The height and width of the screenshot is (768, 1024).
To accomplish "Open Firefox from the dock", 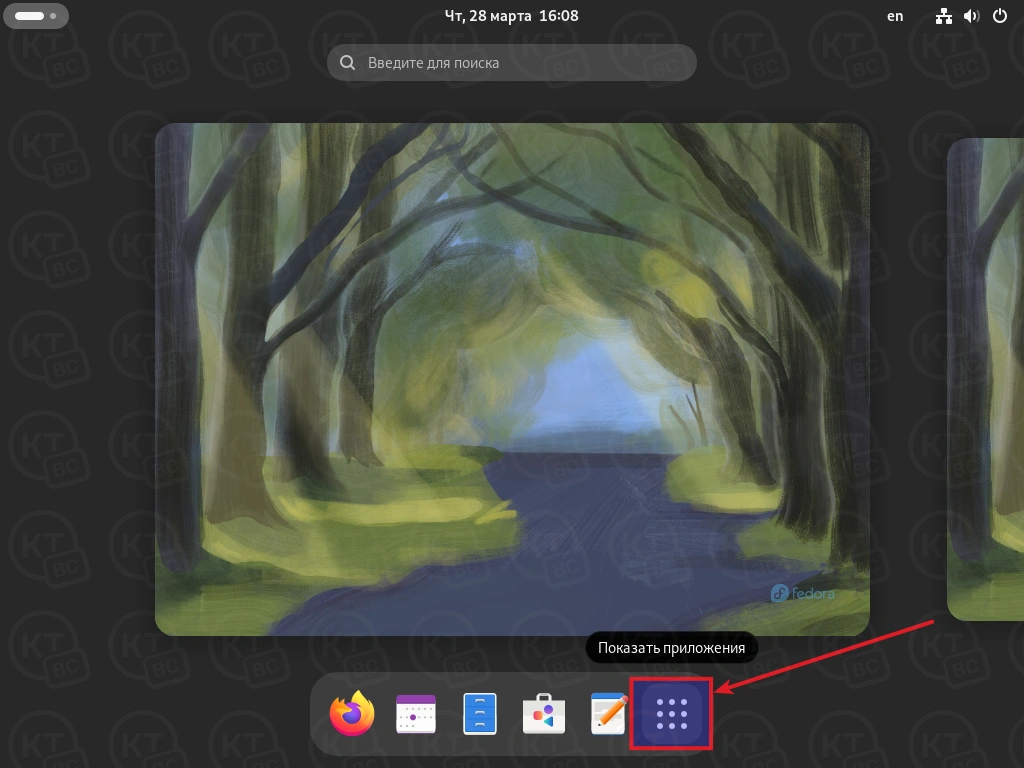I will point(352,714).
